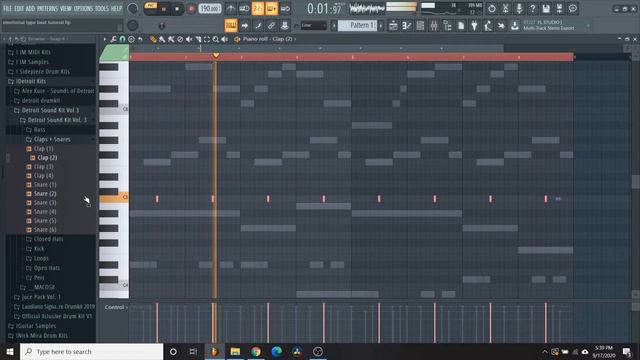Open the Plugin picker plug icon

tap(474, 26)
